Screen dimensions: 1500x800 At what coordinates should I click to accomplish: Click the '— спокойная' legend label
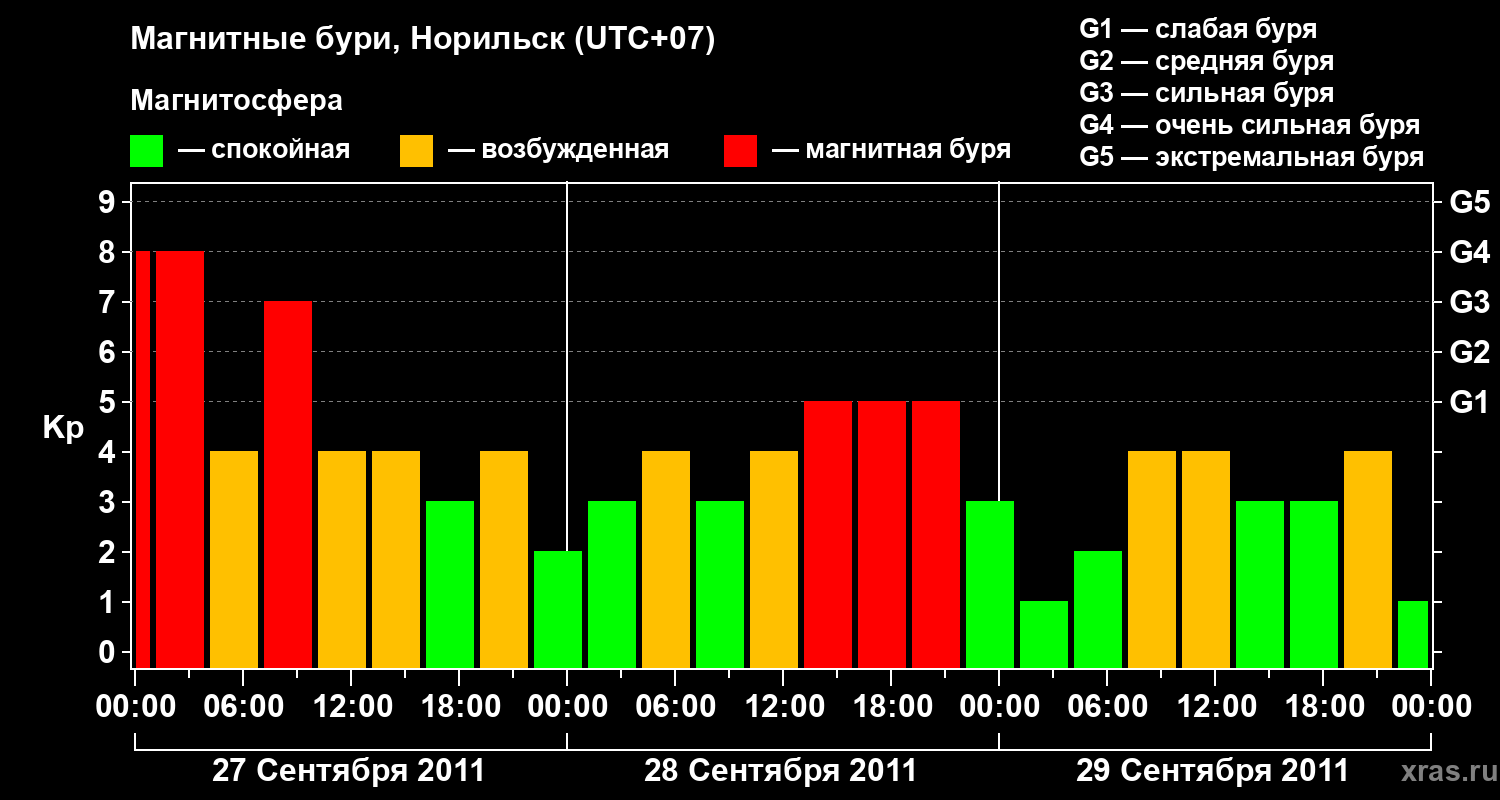[264, 150]
